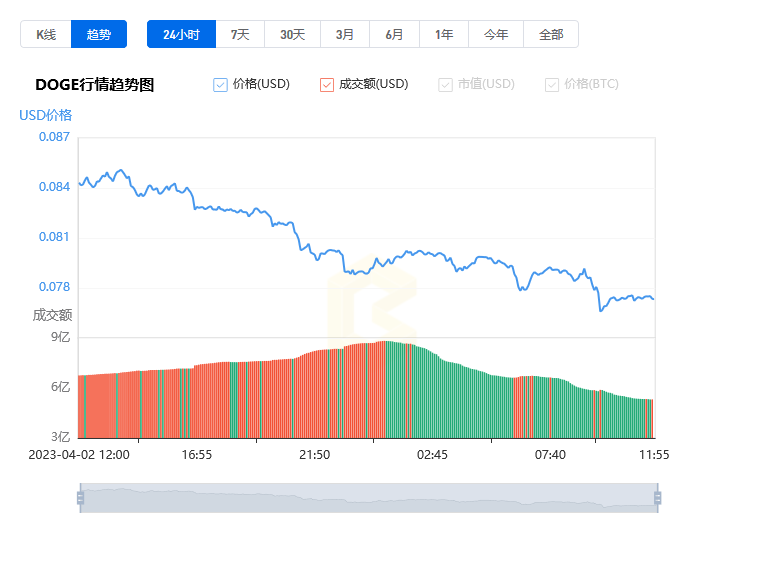Screen dimensions: 780x563
Task: Select the 6月 time range
Action: pyautogui.click(x=394, y=34)
